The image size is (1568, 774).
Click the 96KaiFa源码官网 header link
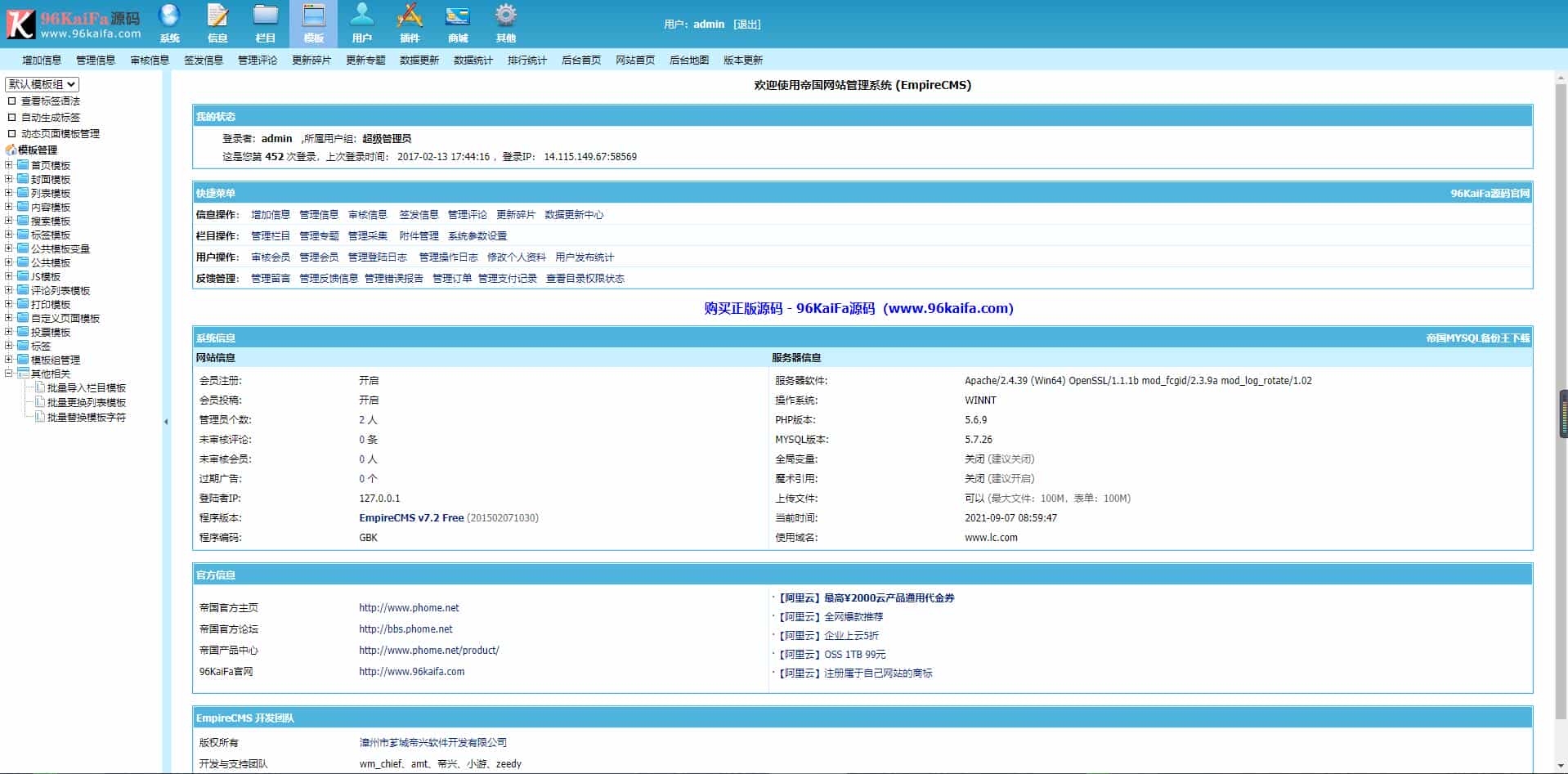1490,194
